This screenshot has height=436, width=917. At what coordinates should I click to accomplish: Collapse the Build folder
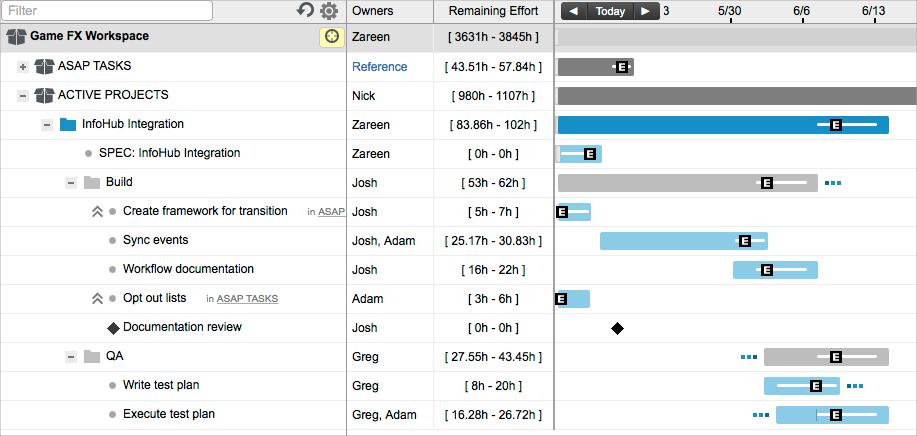(71, 183)
